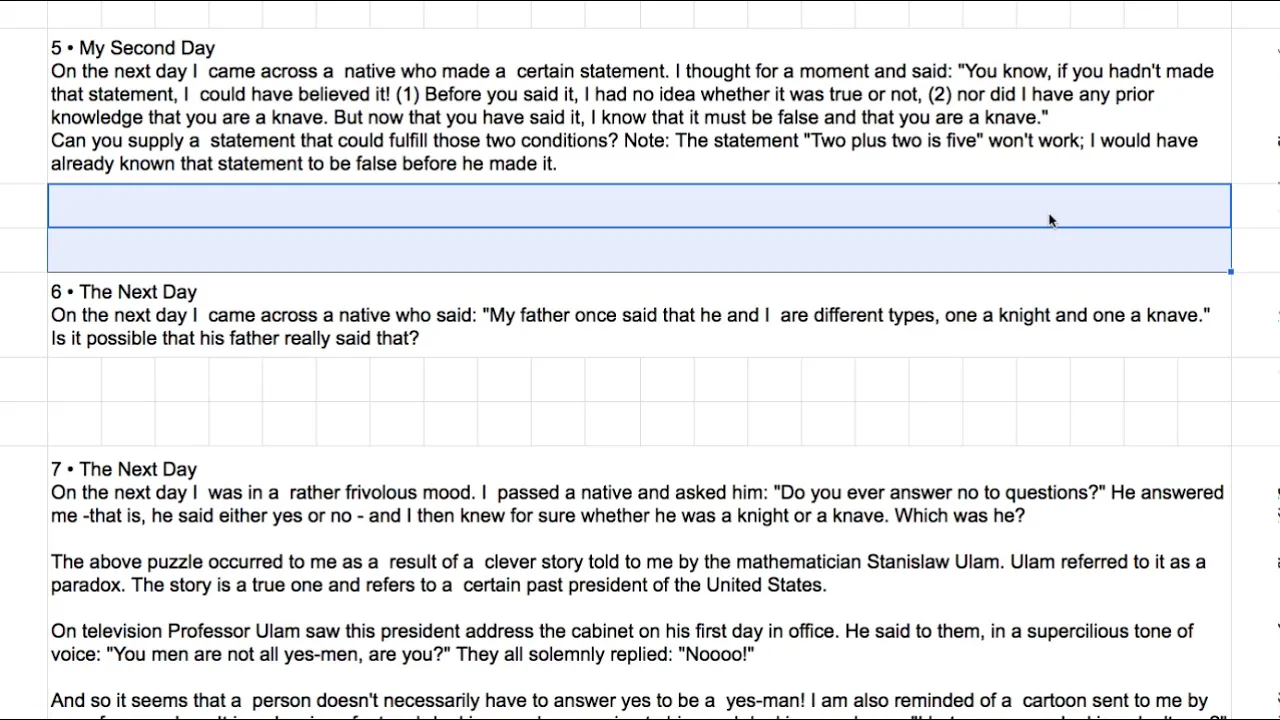Viewport: 1280px width, 720px height.
Task: Select the right-hand column cell beside puzzle 5
Action: click(x=1256, y=106)
